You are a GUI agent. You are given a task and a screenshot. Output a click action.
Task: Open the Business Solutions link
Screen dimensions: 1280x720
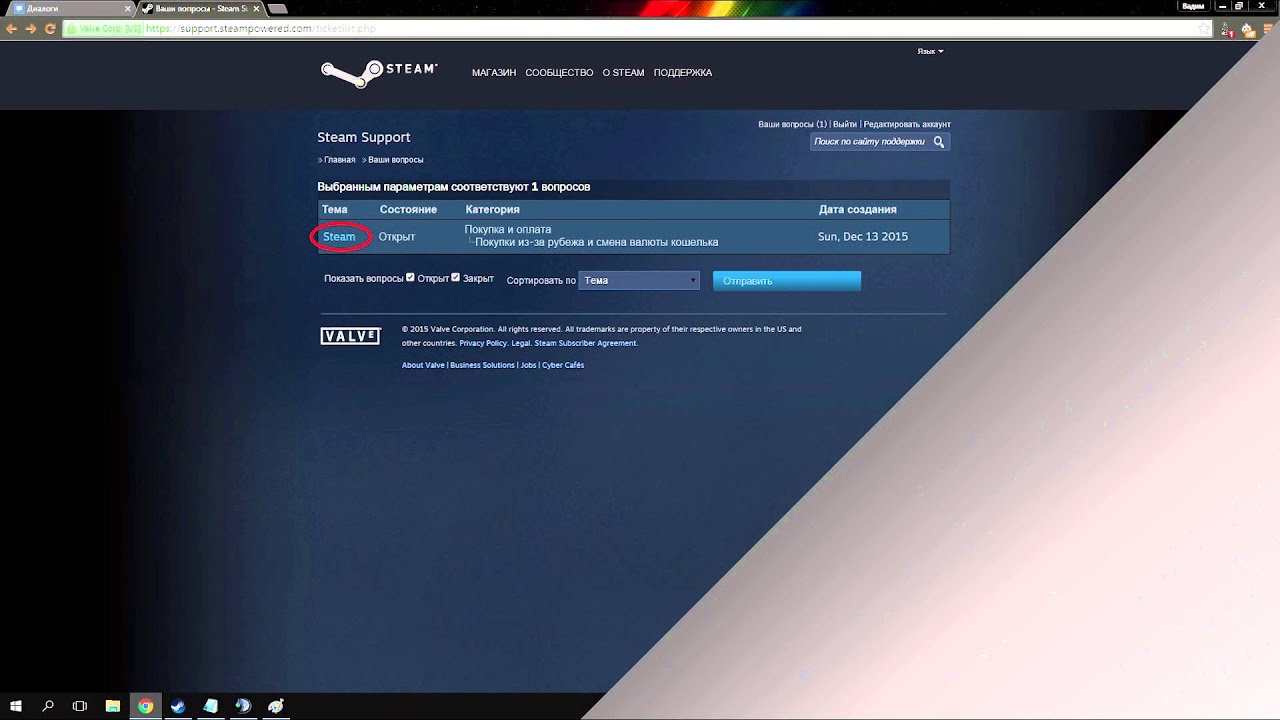tap(482, 365)
